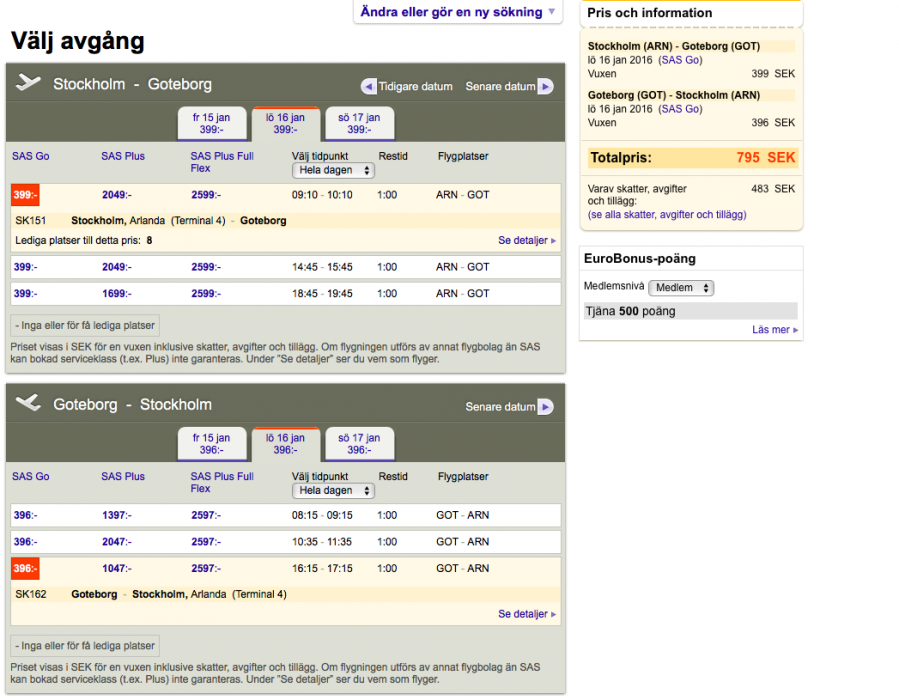Click the 483 SEK taxes amount

(x=773, y=189)
